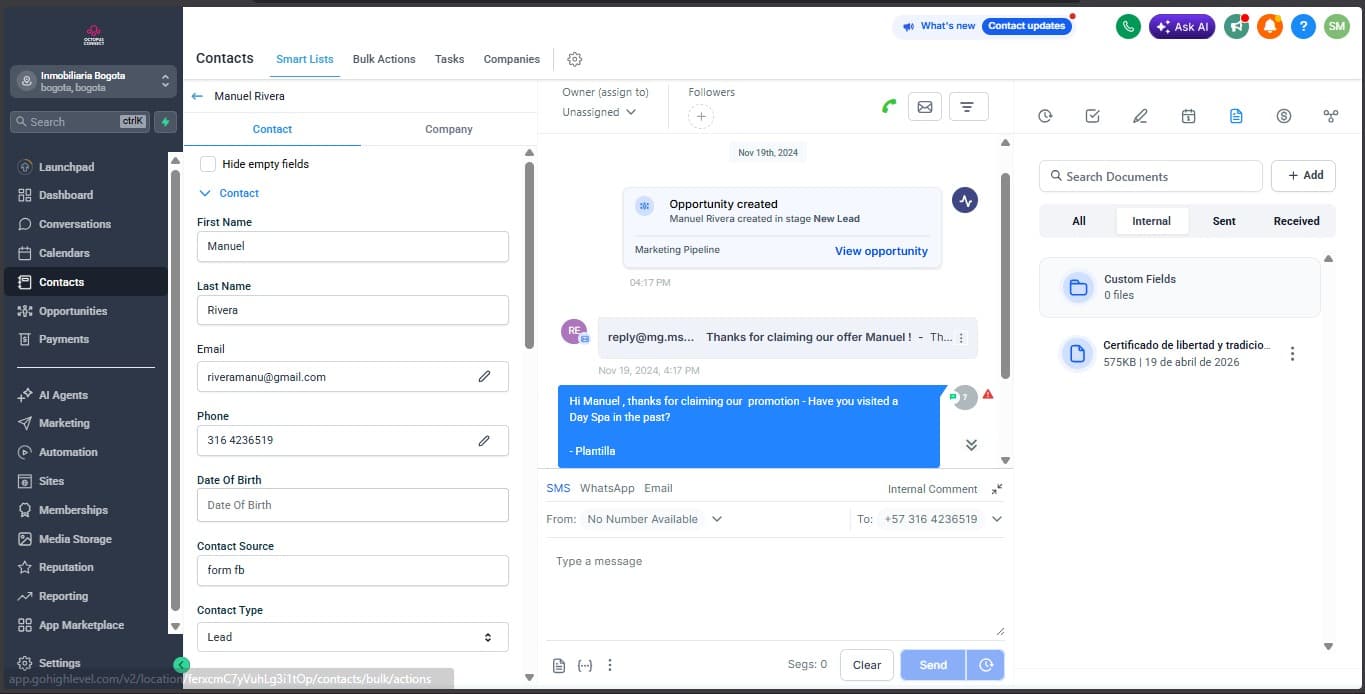Viewport: 1365px width, 694px height.
Task: Click the Add button in Documents panel
Action: 1303,175
